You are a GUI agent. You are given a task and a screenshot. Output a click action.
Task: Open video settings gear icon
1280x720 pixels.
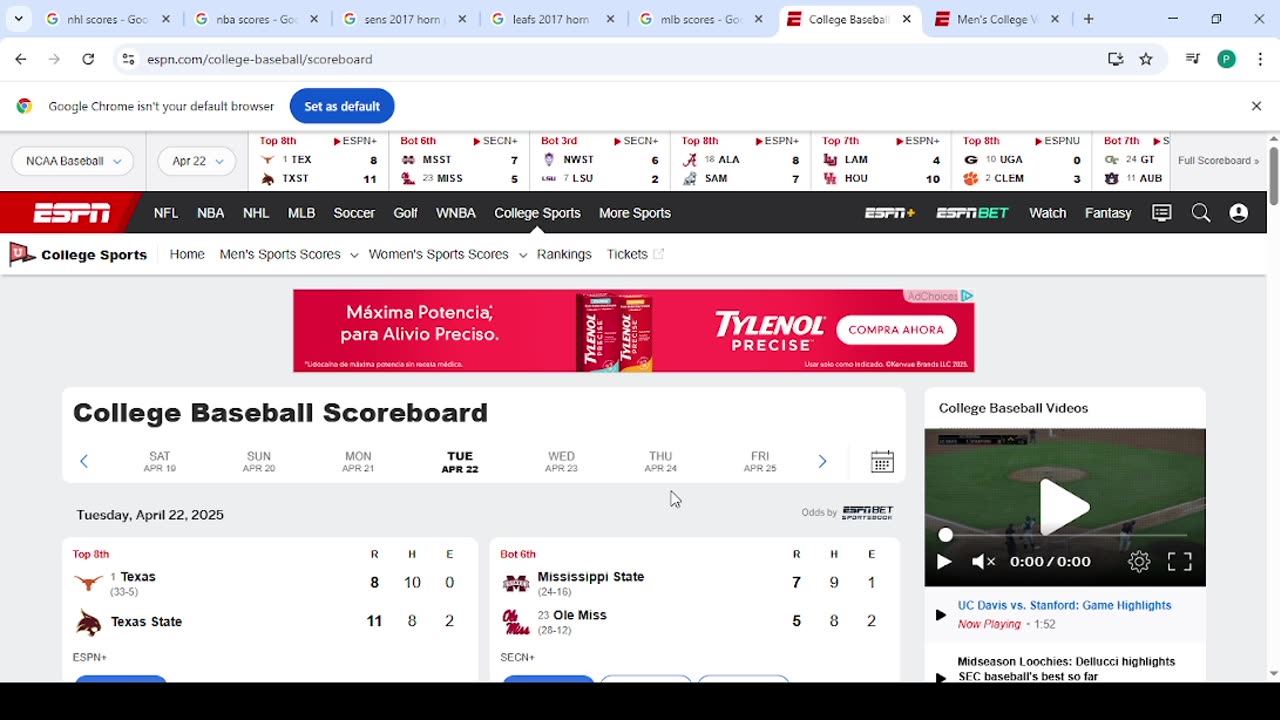point(1139,562)
